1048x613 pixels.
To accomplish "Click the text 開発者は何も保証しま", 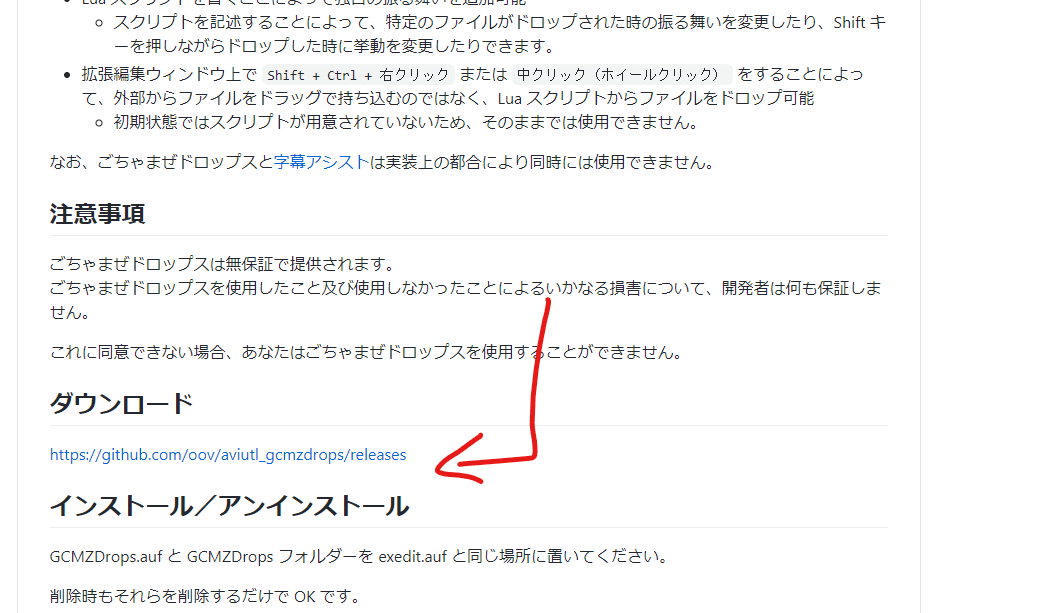I will click(801, 288).
